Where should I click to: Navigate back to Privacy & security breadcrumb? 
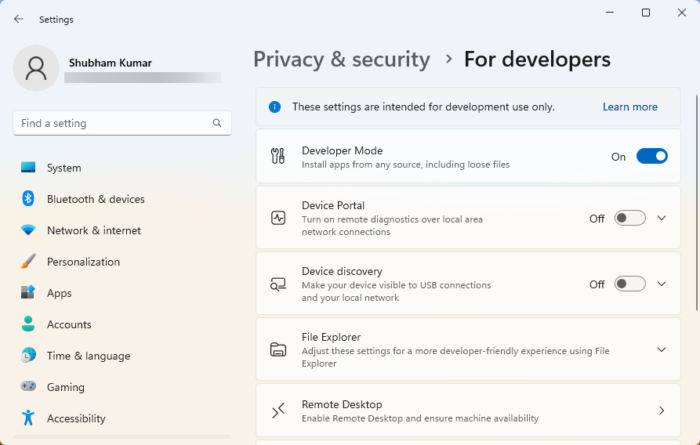(x=341, y=59)
